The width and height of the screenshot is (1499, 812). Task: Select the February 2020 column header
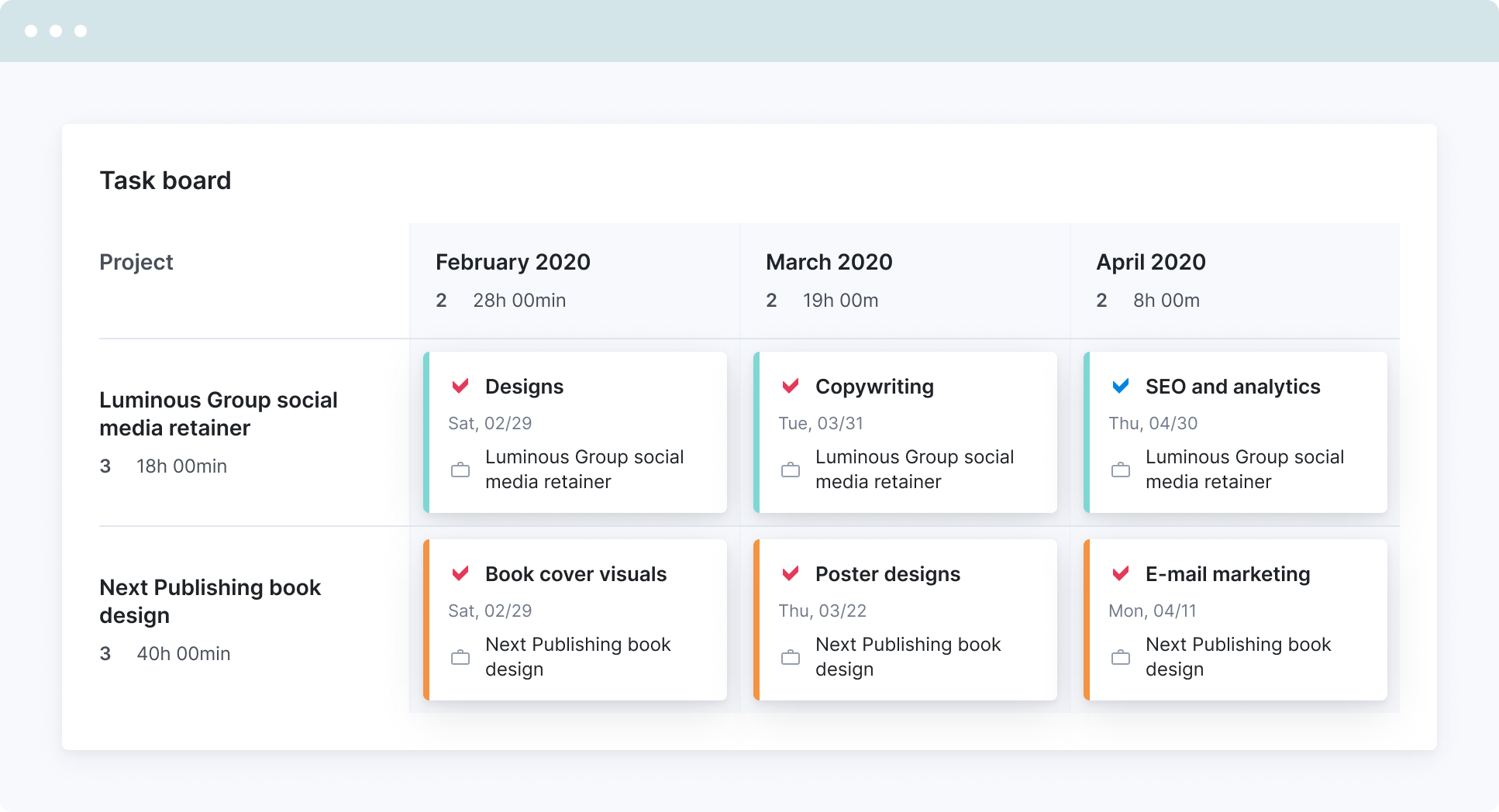[x=513, y=262]
